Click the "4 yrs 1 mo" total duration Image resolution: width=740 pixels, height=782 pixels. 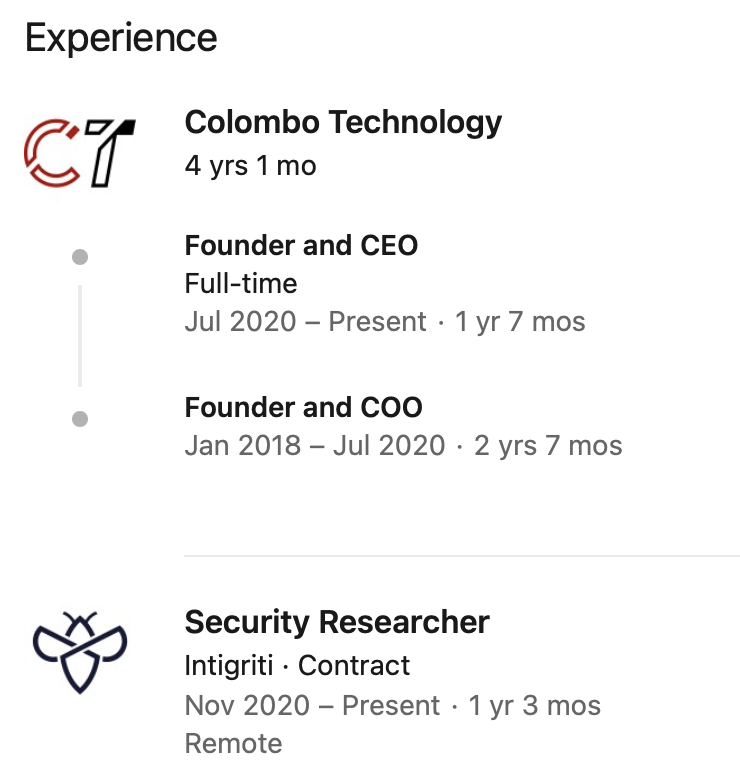[250, 165]
